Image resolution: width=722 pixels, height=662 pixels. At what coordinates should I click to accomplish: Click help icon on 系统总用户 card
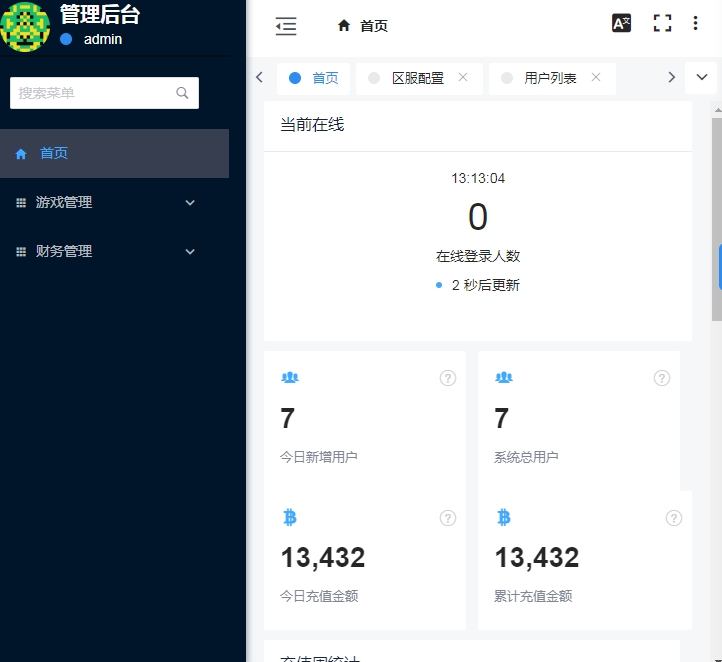(x=662, y=378)
